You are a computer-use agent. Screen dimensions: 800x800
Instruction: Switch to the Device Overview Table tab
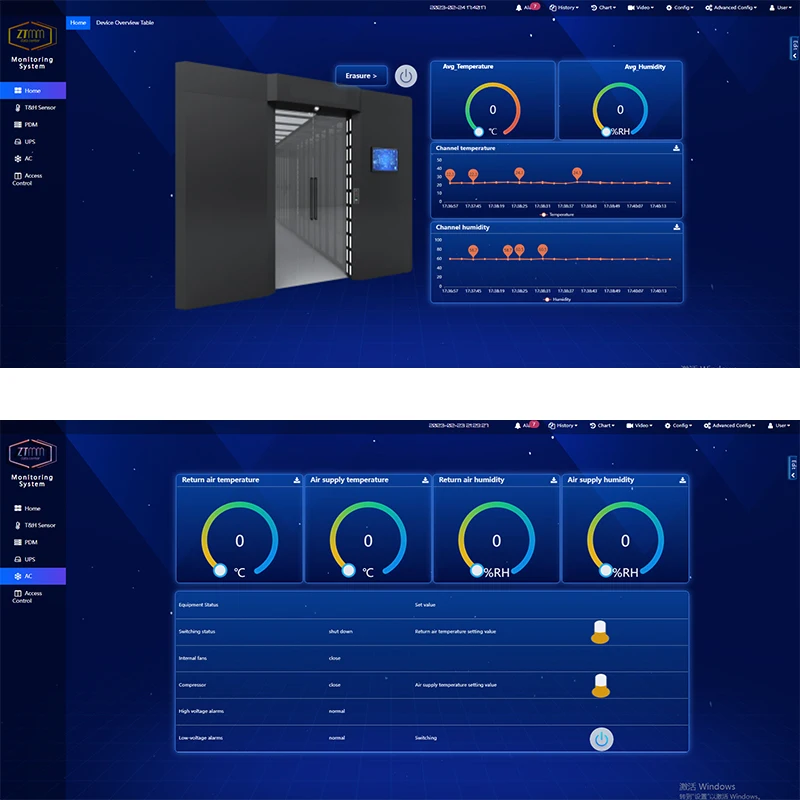point(127,22)
